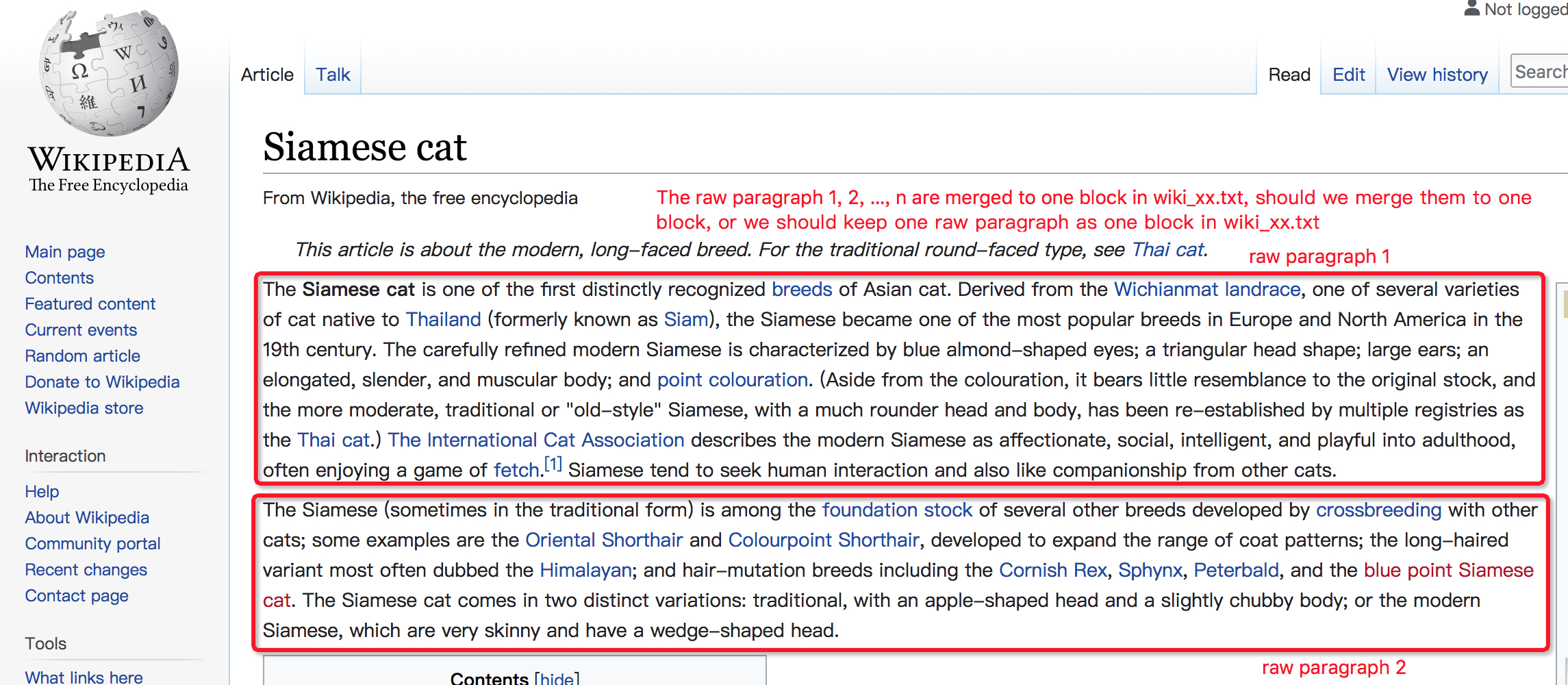The image size is (1568, 685).
Task: Click the Not logged in text
Action: click(x=1526, y=9)
